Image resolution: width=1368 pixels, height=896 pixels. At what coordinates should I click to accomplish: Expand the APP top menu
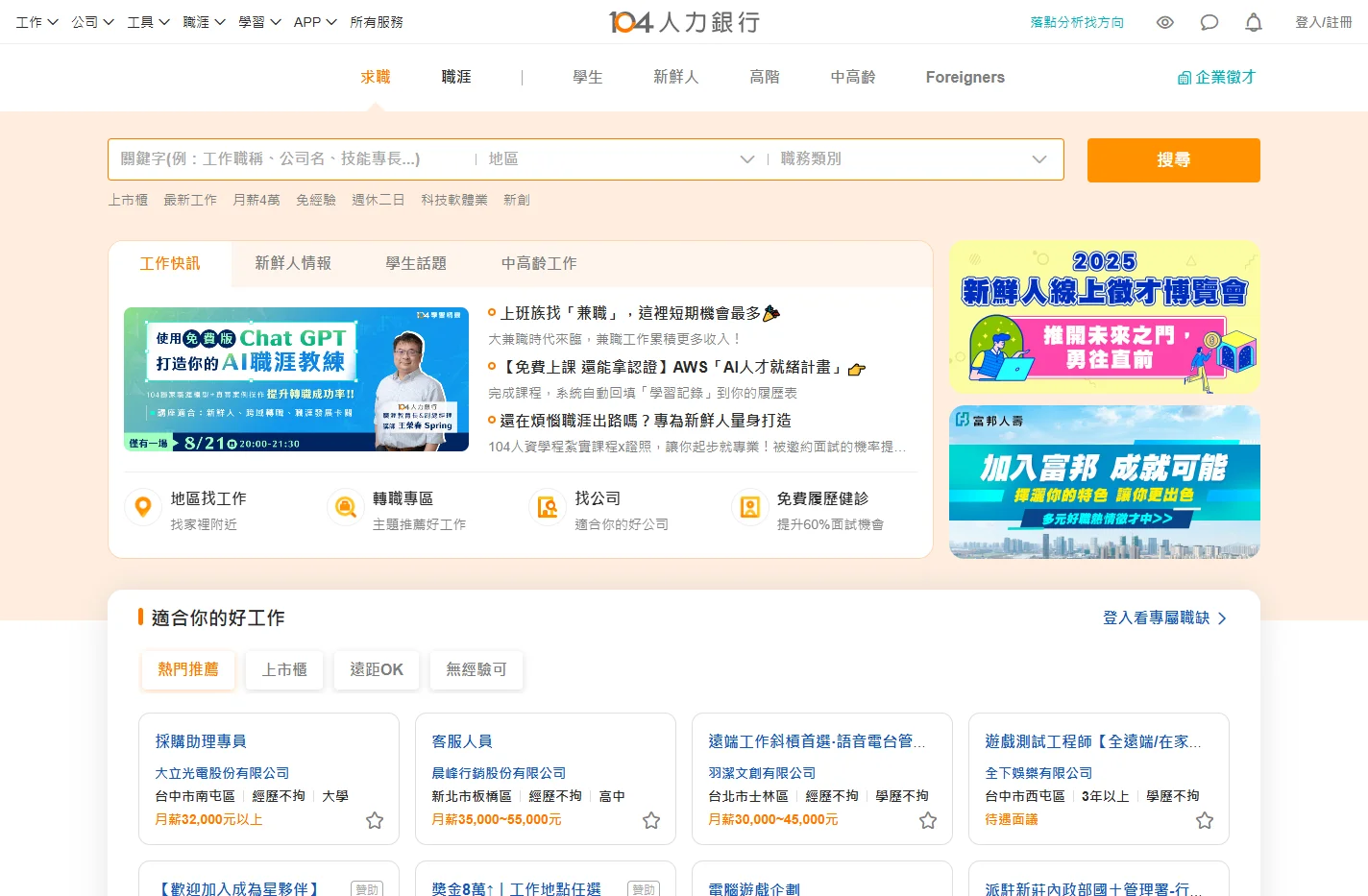point(315,22)
